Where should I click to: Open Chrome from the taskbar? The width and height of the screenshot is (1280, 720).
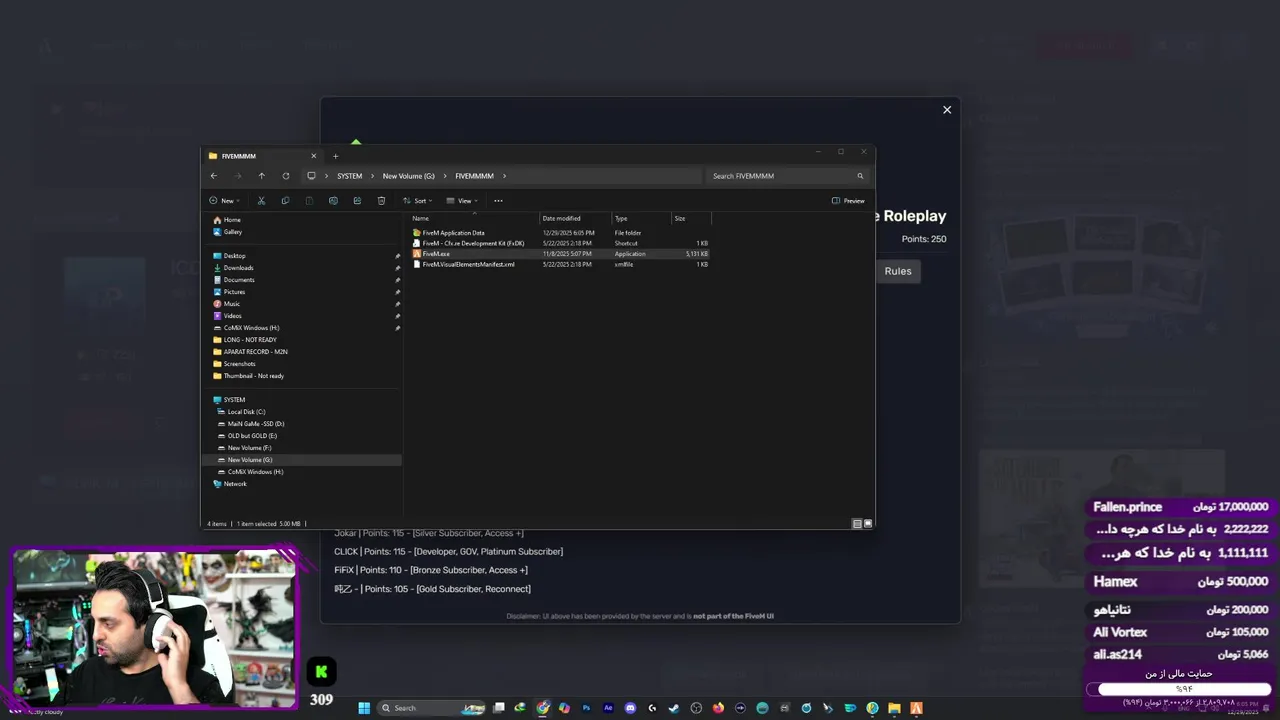tap(543, 708)
